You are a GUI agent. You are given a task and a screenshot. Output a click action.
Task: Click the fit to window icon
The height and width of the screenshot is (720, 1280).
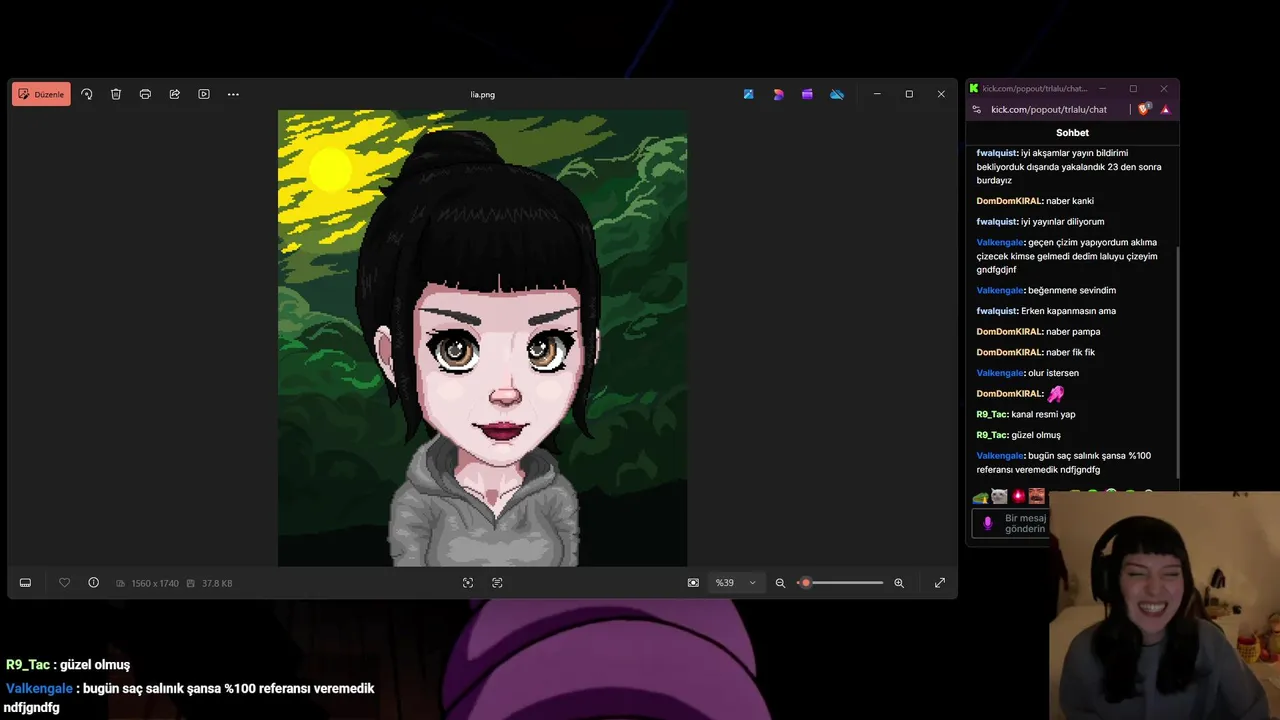(693, 583)
